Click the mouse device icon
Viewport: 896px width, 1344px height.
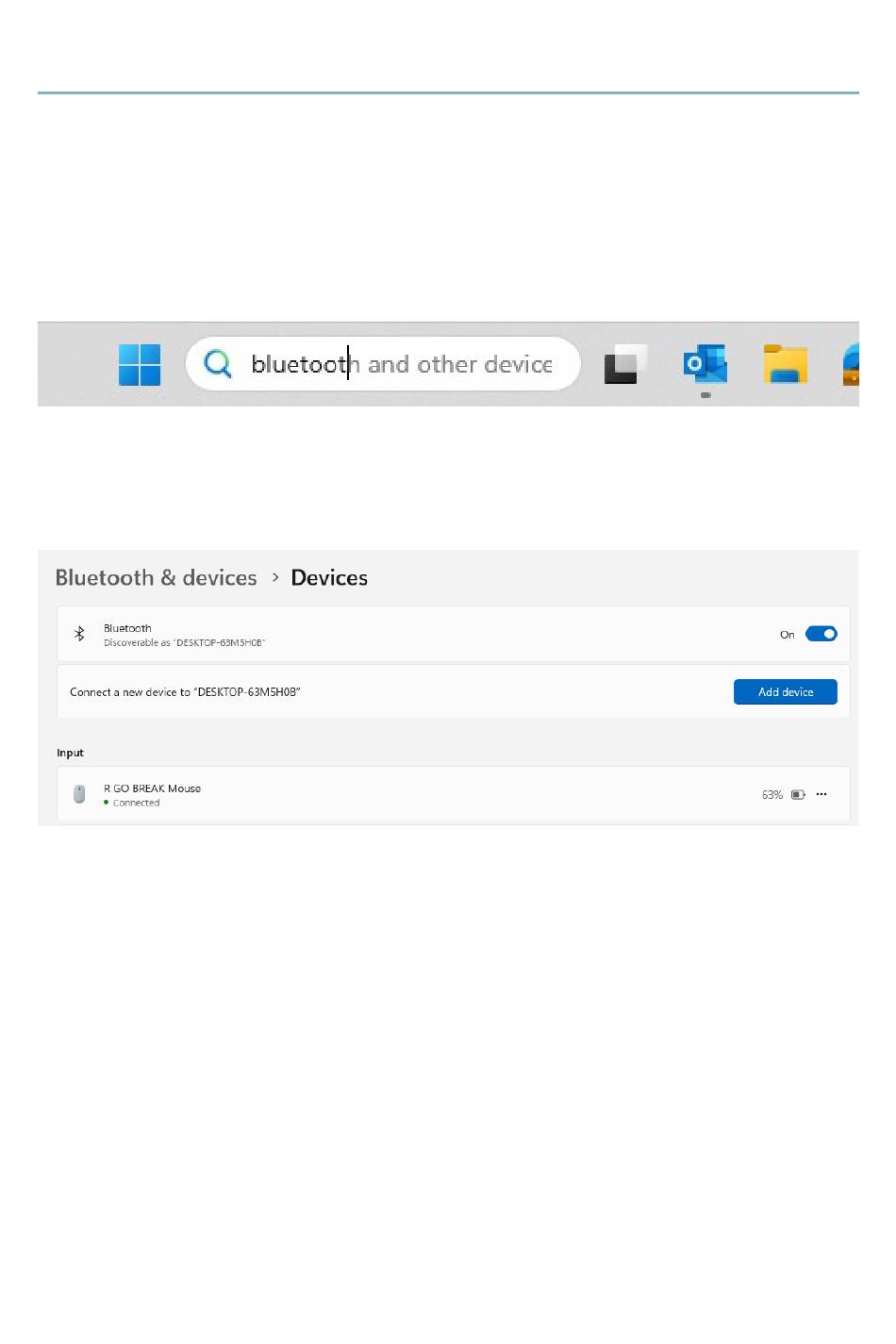[79, 794]
